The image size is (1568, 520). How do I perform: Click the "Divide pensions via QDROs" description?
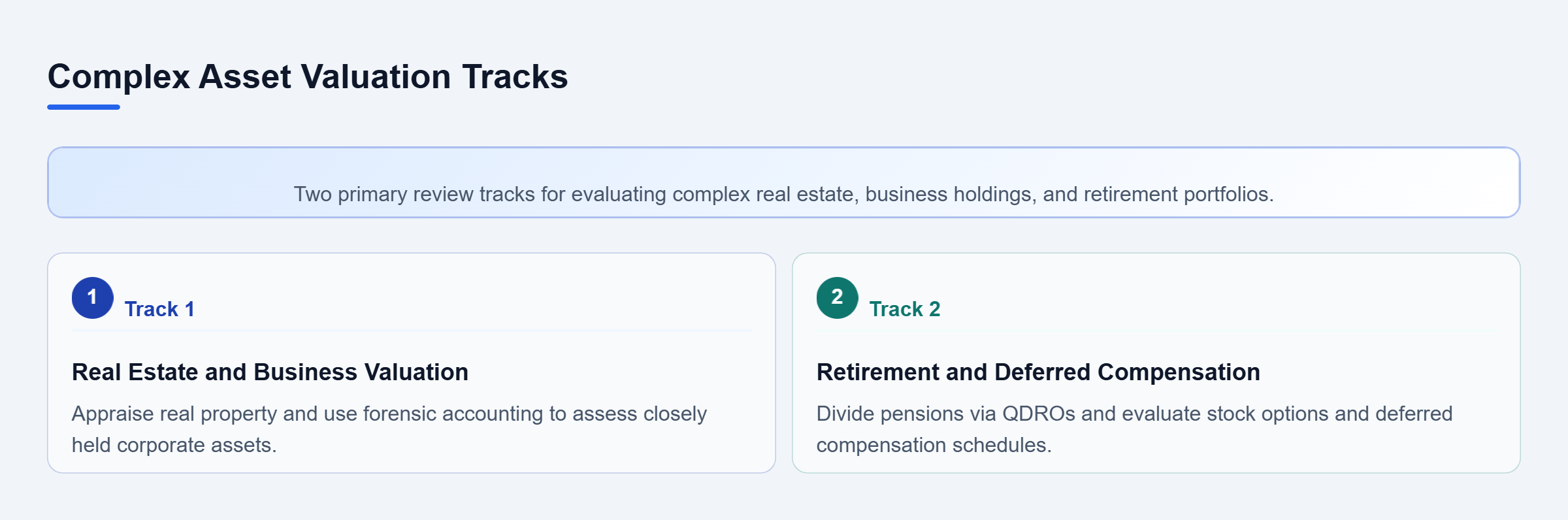[1134, 429]
